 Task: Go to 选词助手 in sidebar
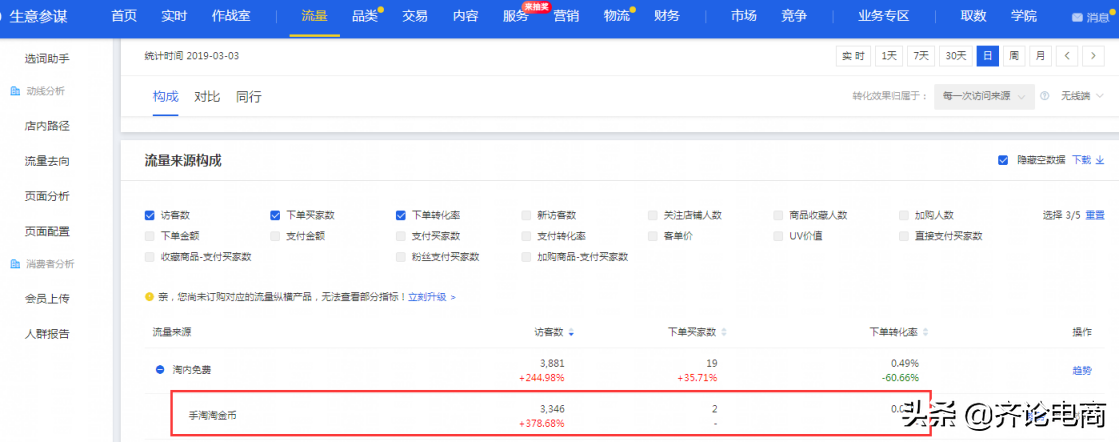[47, 59]
